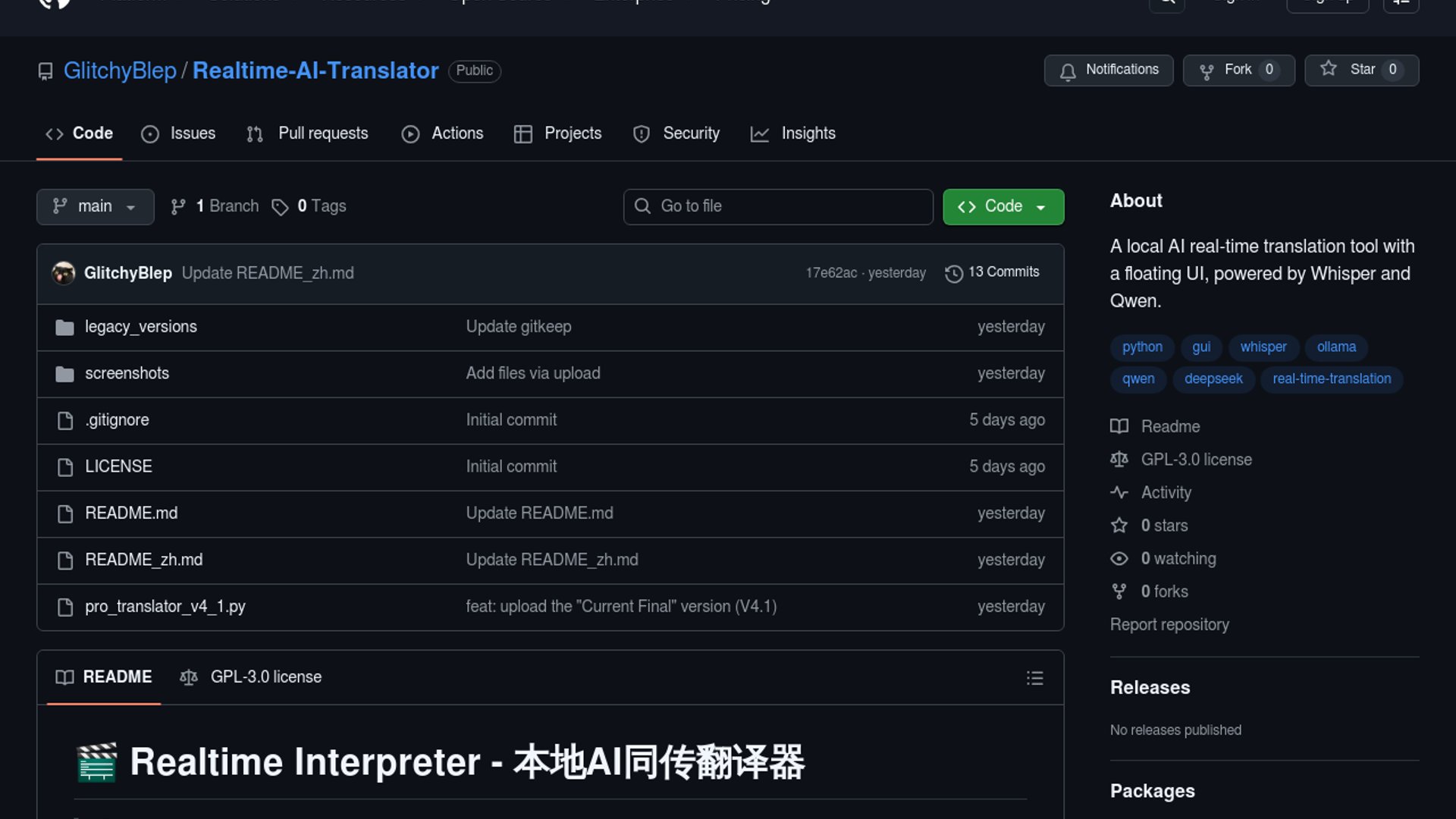Screen dimensions: 1456x819
Task: Click the GPL-3.0 license scales icon in About
Action: pyautogui.click(x=1119, y=460)
